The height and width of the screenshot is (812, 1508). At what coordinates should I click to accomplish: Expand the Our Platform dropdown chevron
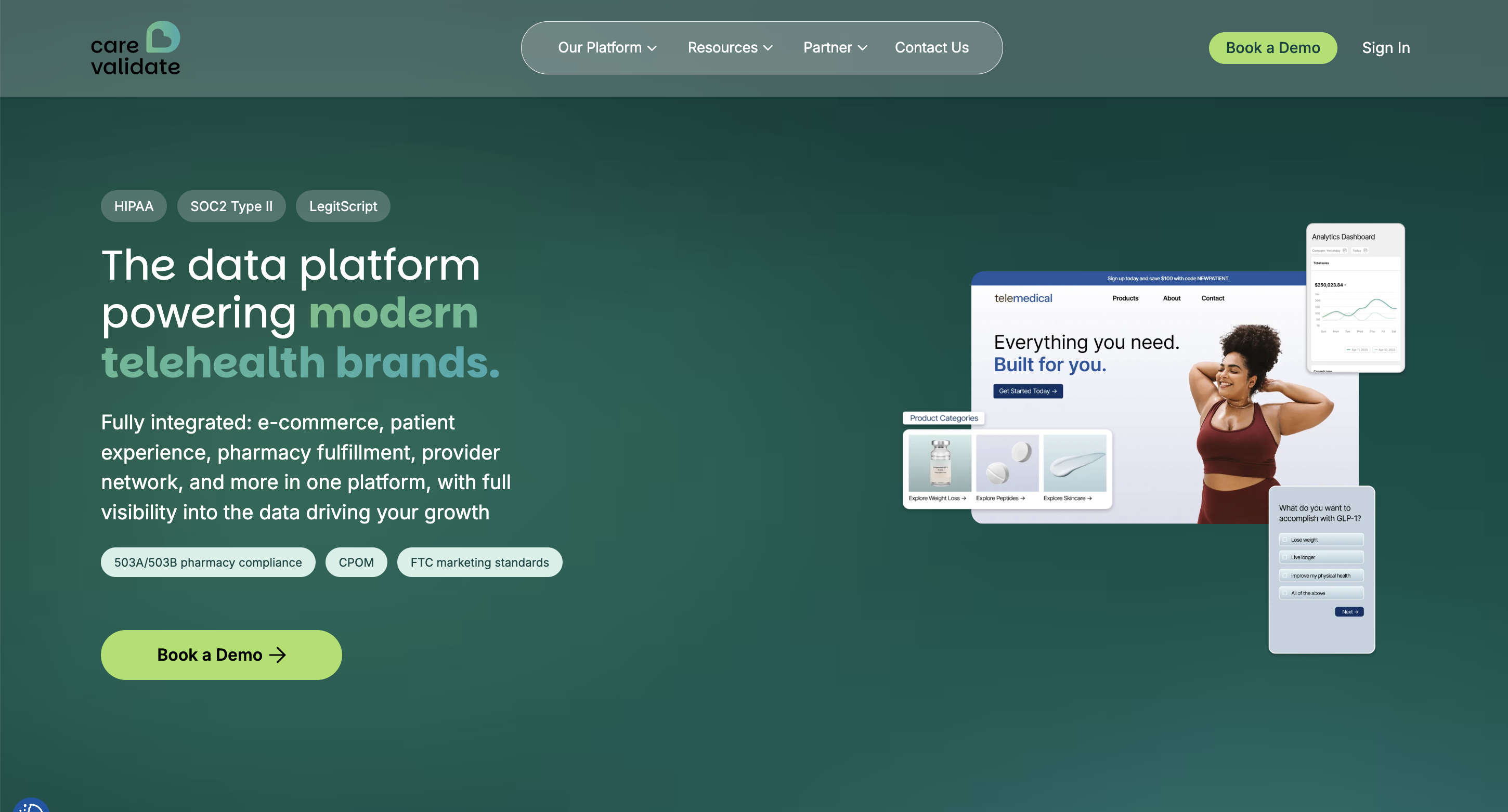(x=652, y=48)
